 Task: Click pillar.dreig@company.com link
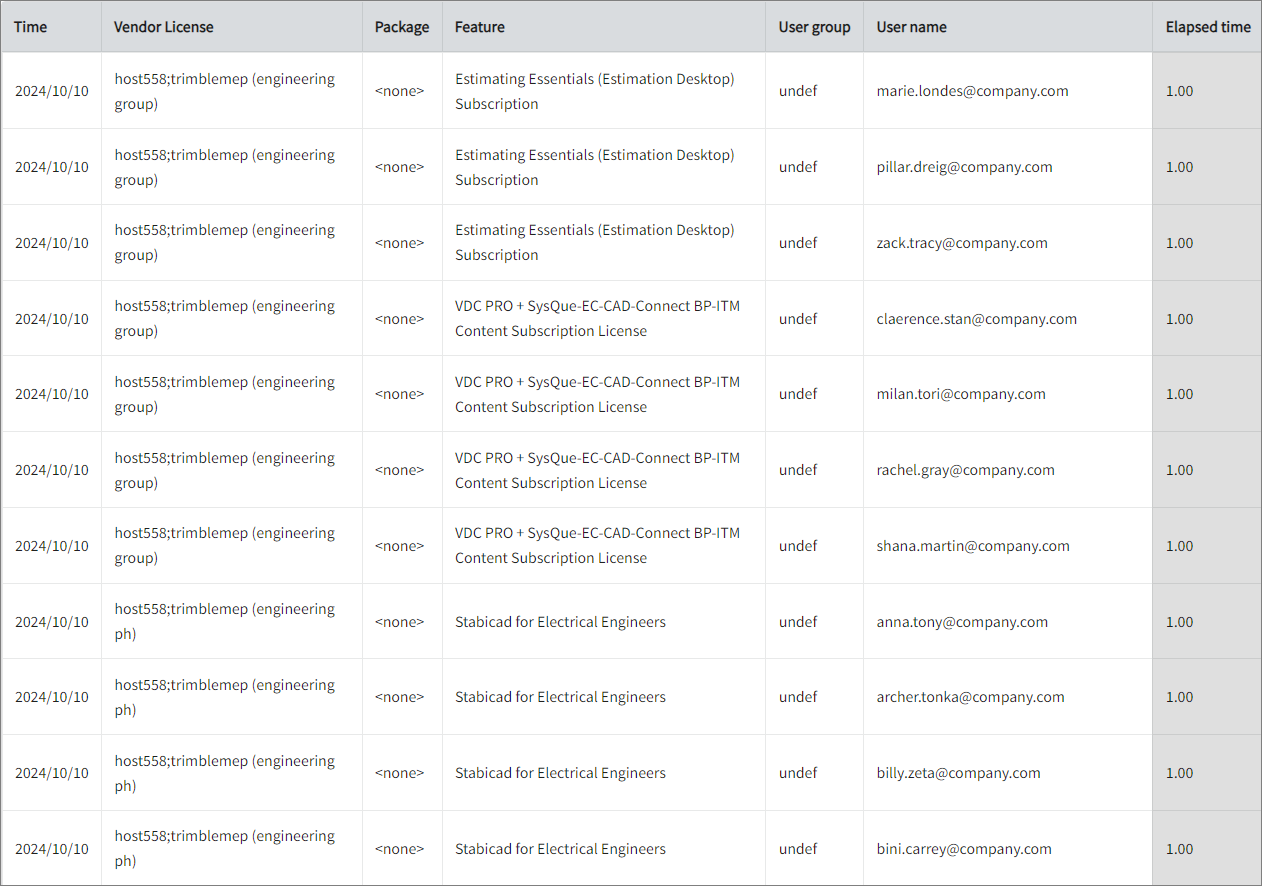click(964, 167)
